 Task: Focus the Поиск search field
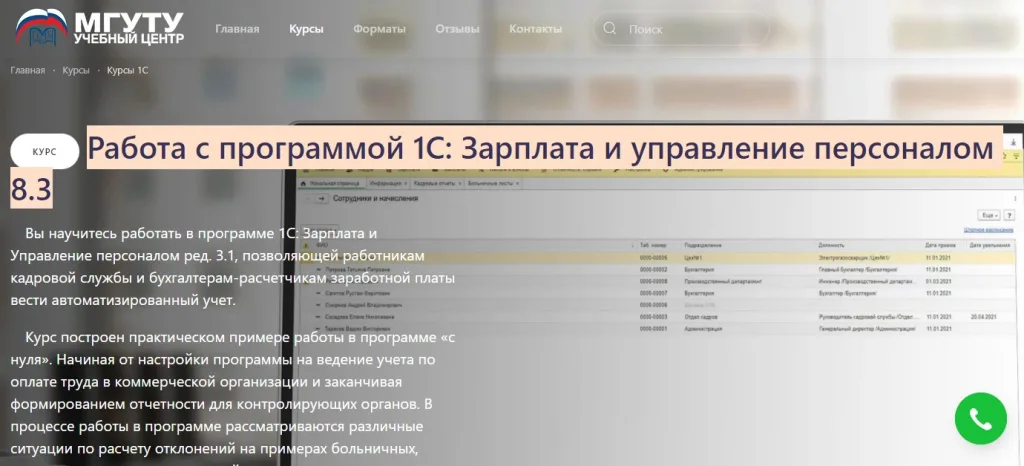click(681, 29)
